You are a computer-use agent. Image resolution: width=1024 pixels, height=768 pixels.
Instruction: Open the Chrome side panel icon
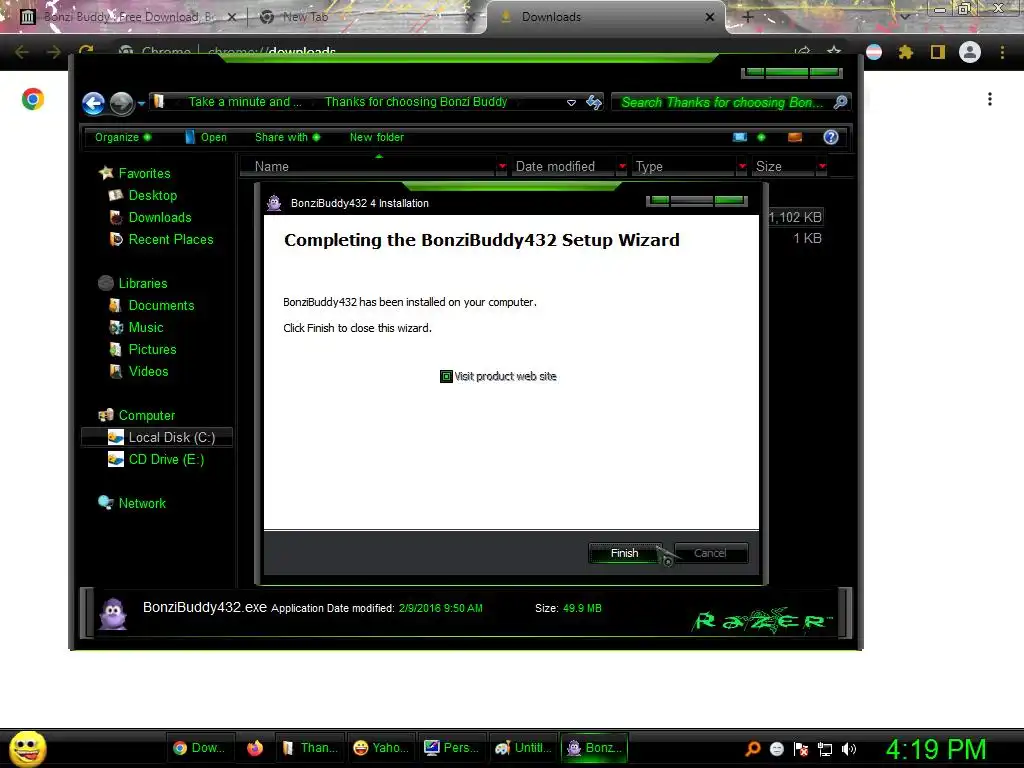938,52
